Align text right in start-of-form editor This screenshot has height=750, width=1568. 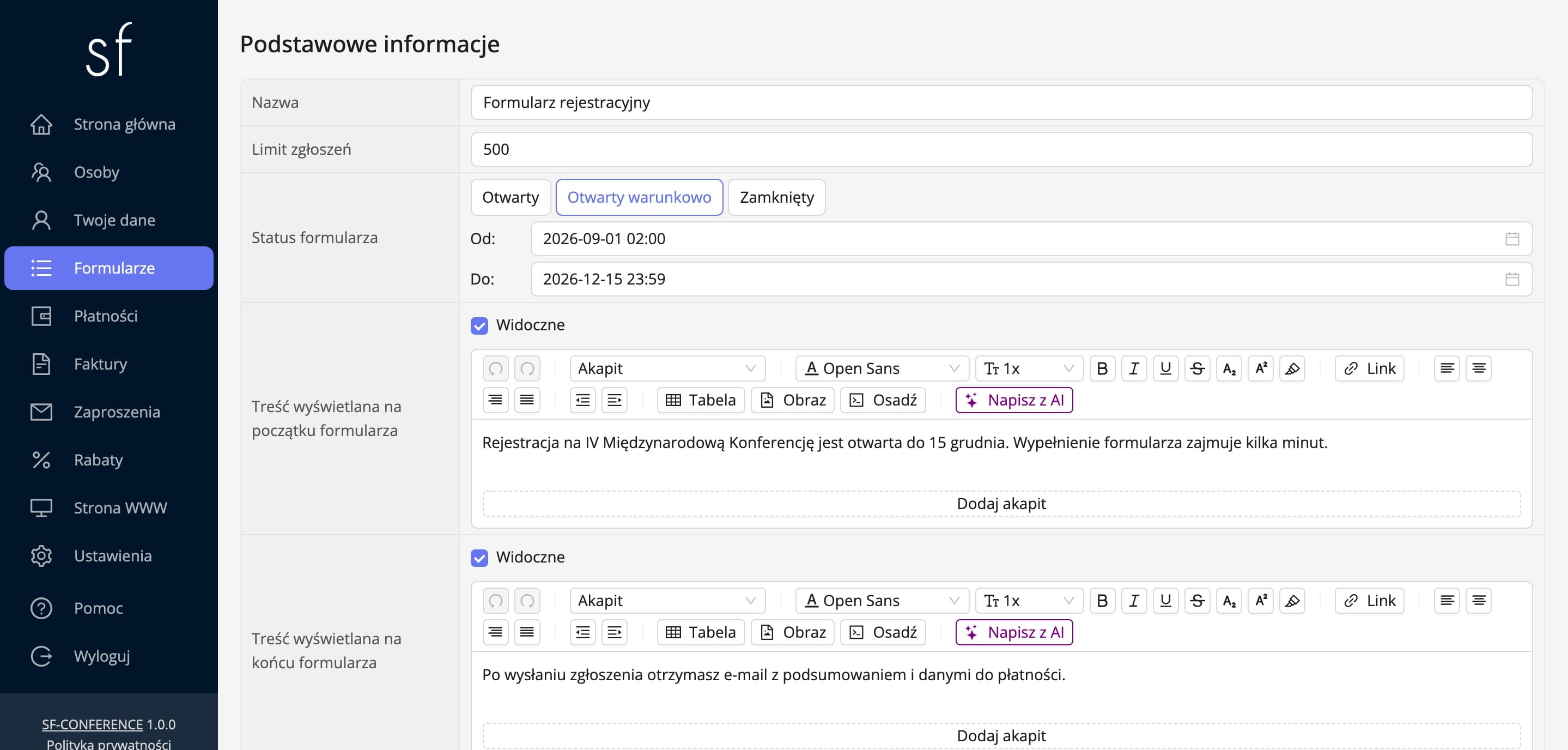pos(495,400)
